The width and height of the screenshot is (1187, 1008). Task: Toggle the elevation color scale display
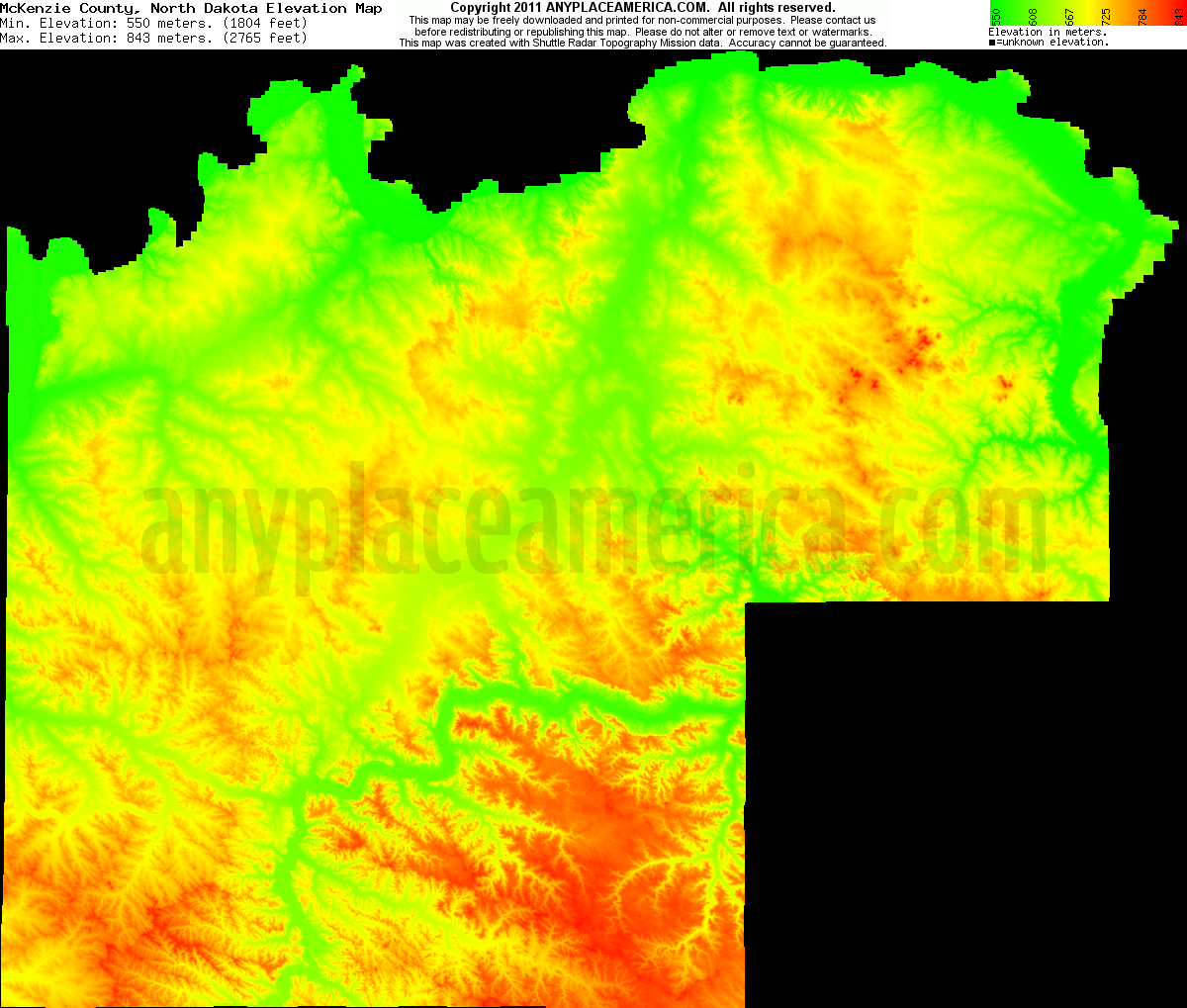[1088, 10]
